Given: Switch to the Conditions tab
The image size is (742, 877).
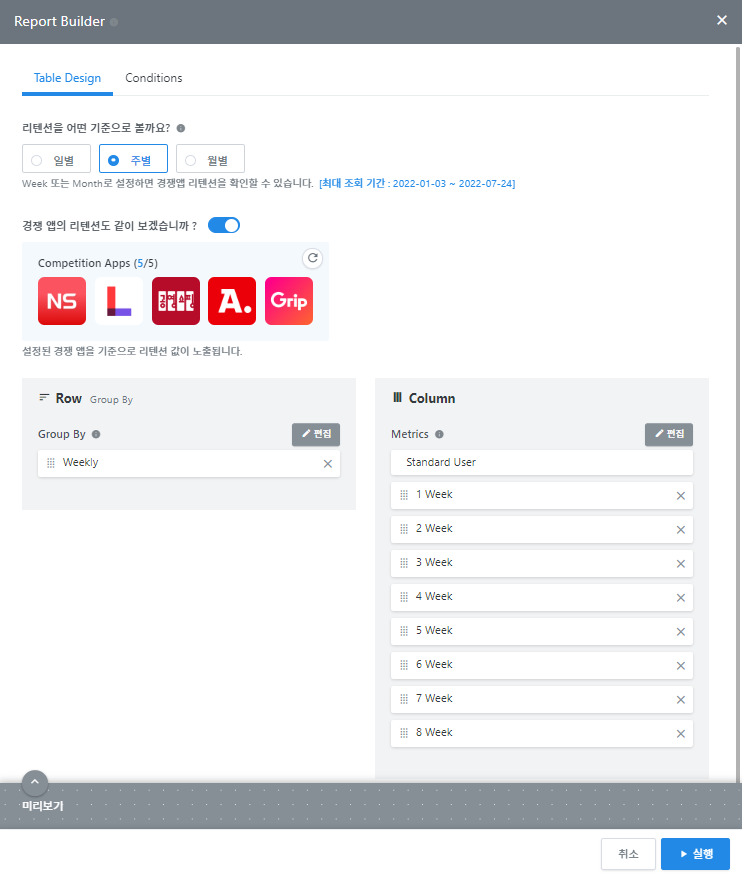Looking at the screenshot, I should 154,78.
